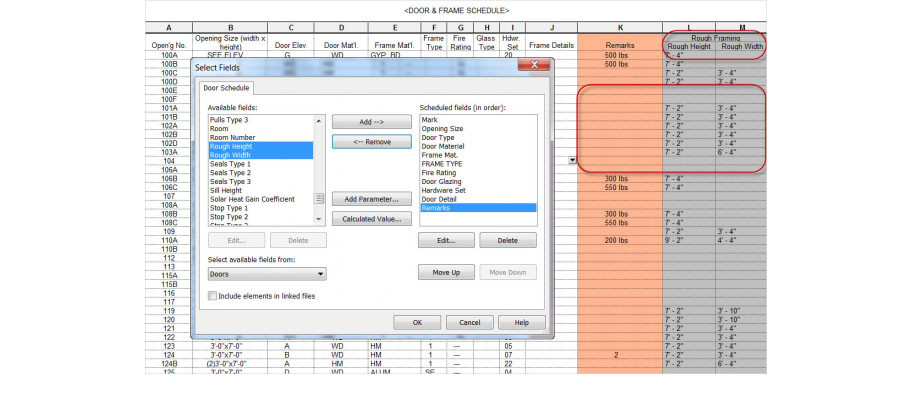This screenshot has width=912, height=394.
Task: Click opening number 124B row cell
Action: (169, 364)
